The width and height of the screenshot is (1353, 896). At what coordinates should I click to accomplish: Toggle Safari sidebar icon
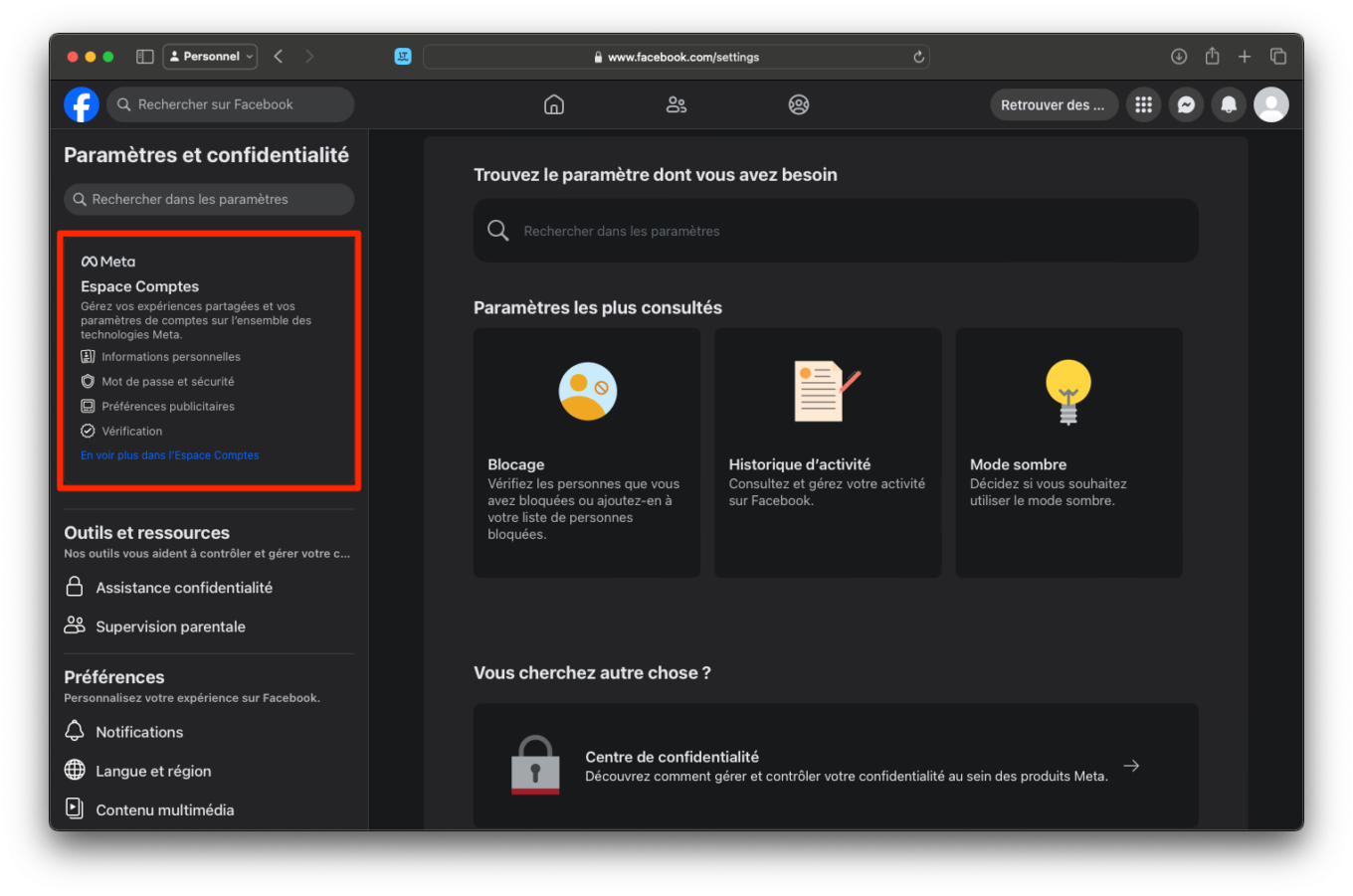coord(145,57)
